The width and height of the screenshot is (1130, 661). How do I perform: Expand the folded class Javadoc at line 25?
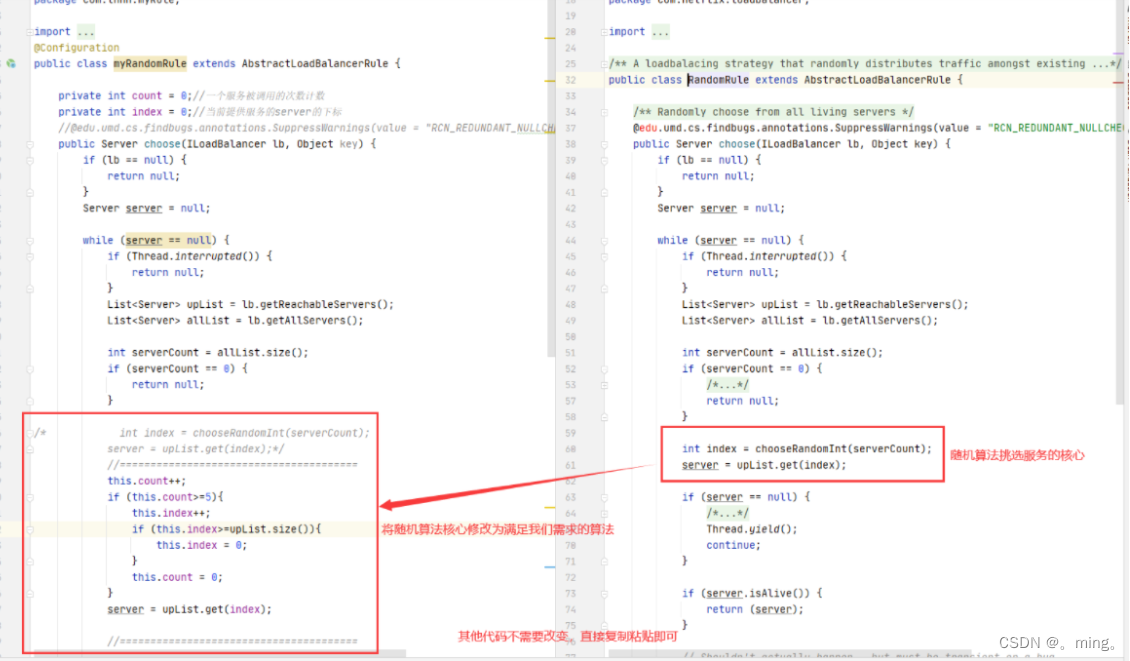coord(605,63)
